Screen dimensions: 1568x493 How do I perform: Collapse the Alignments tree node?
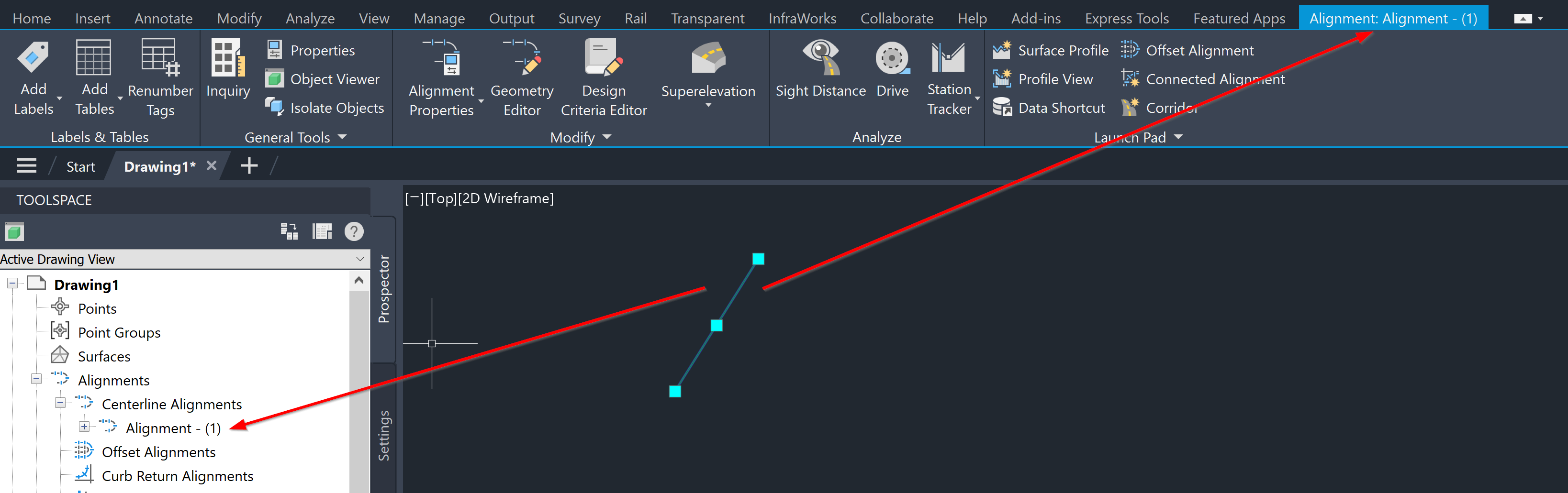pyautogui.click(x=36, y=379)
